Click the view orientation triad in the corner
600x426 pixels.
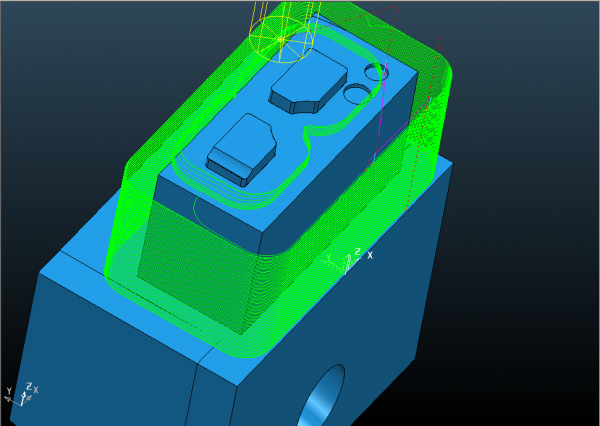pyautogui.click(x=21, y=394)
